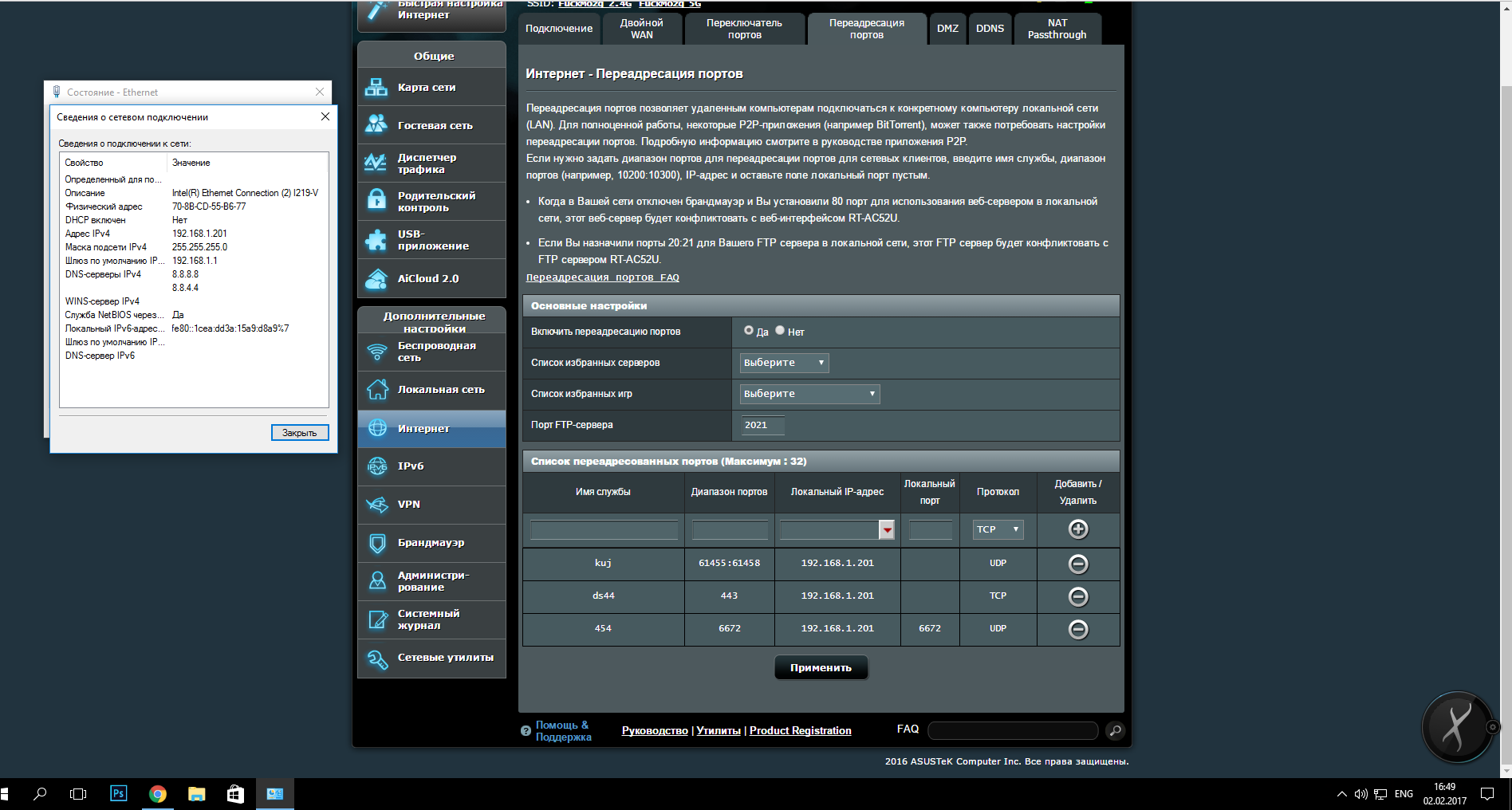Click the Guest Network (Гостевая сеть) icon

[376, 125]
